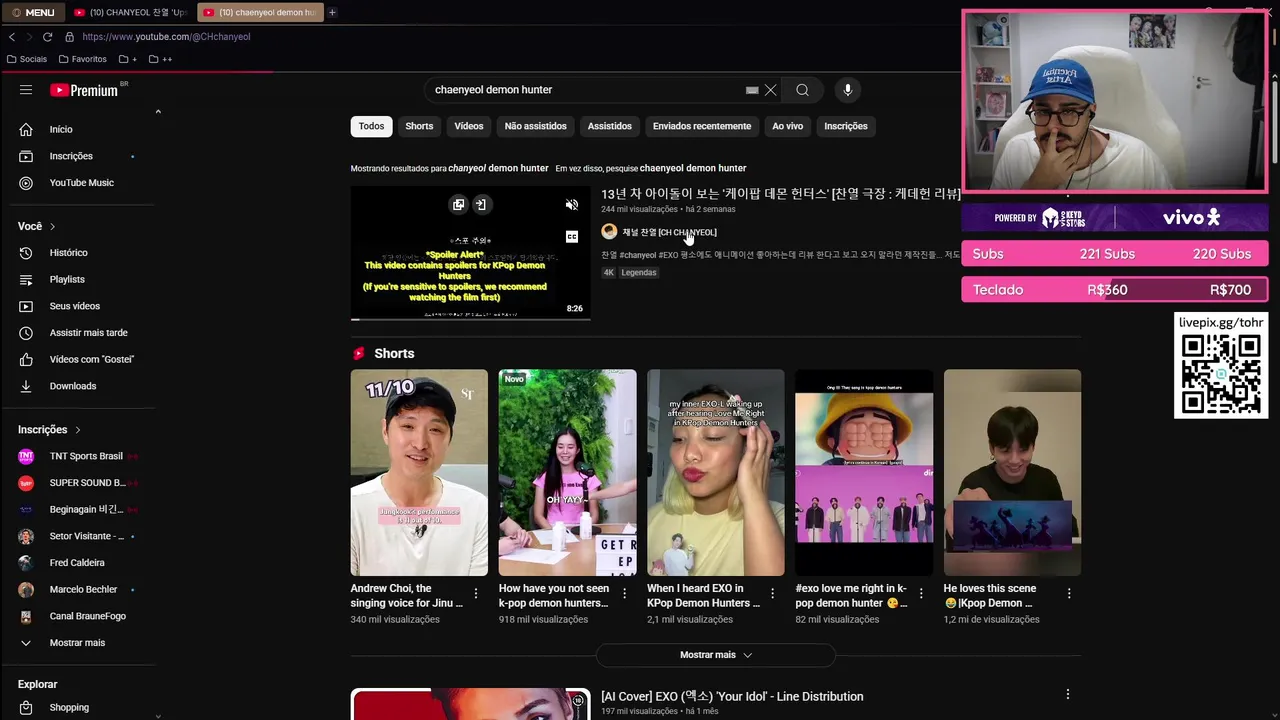The width and height of the screenshot is (1280, 720).
Task: Open '#exo love me right' short
Action: point(864,473)
